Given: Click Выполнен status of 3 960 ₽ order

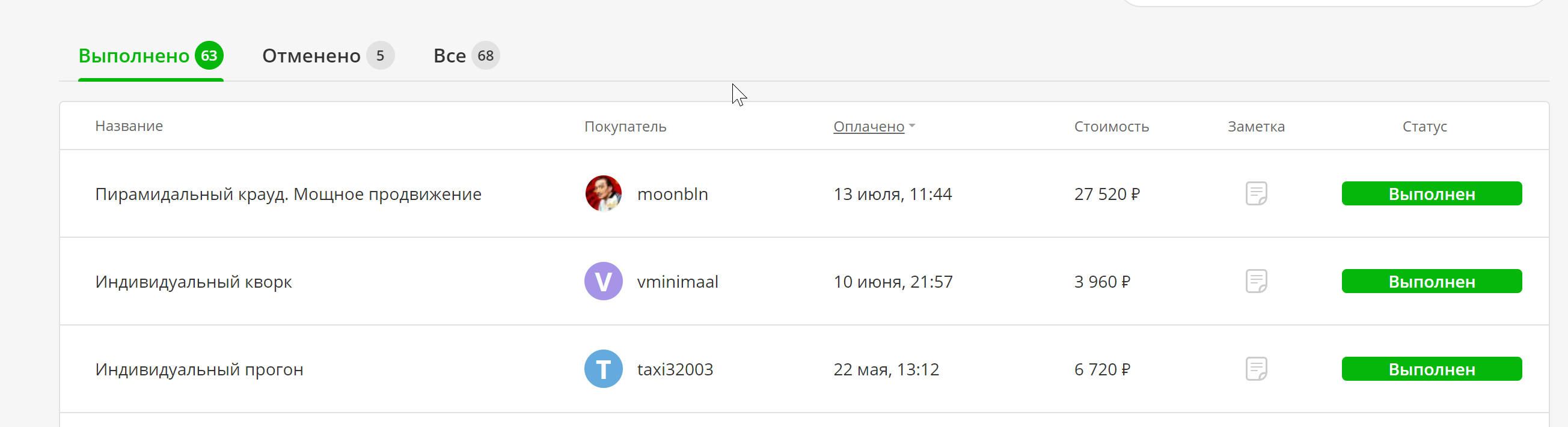Looking at the screenshot, I should [1431, 281].
